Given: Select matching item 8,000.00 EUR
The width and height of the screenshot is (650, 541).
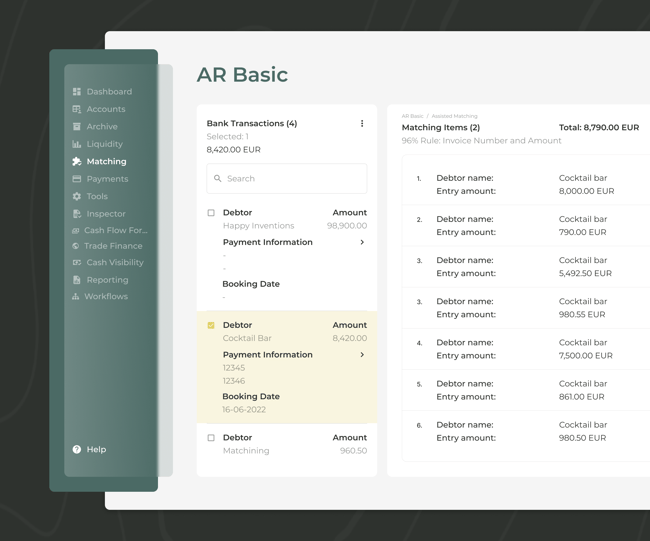Looking at the screenshot, I should point(526,184).
